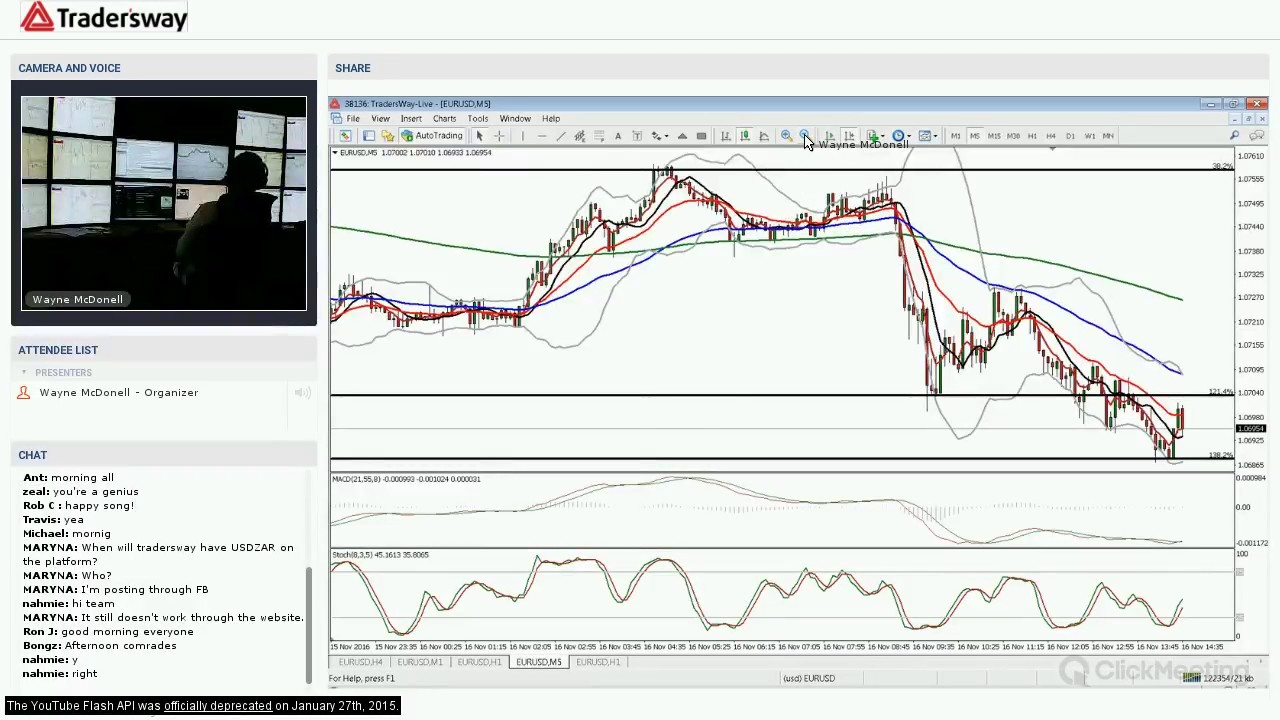This screenshot has height=720, width=1280.
Task: Click the Market Watch window icon
Action: click(369, 135)
